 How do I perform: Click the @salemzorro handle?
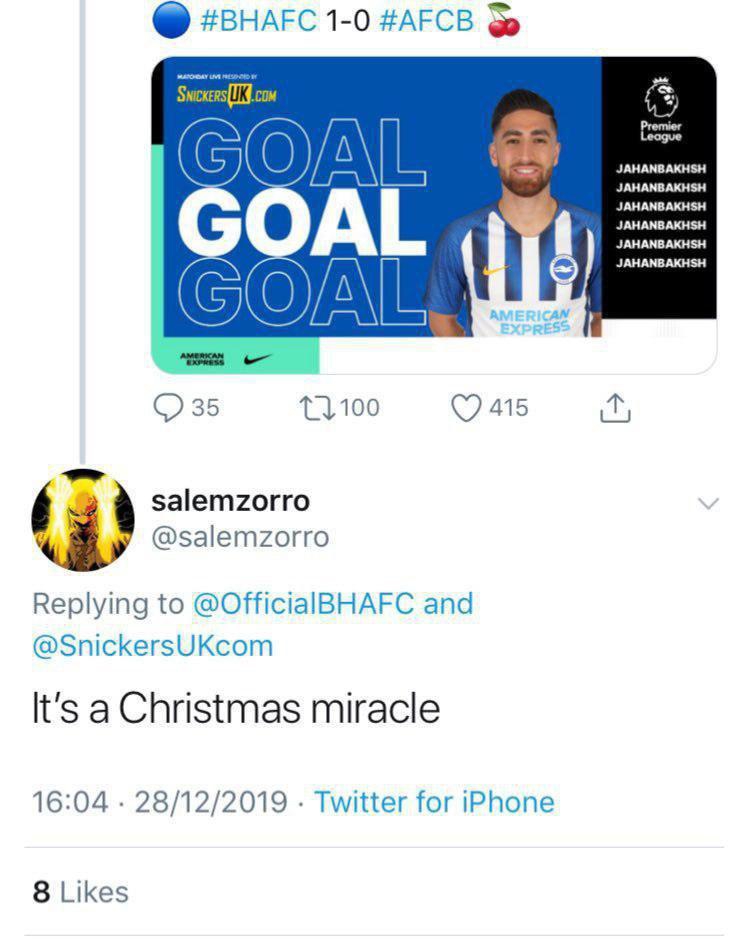coord(240,537)
